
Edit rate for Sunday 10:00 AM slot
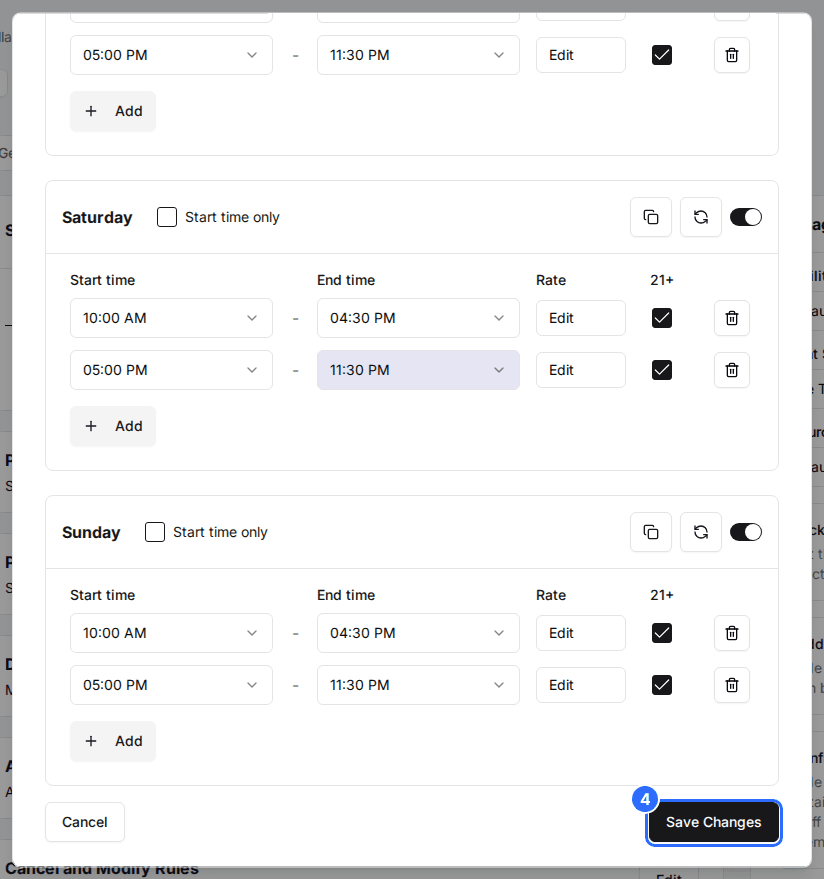coord(581,633)
